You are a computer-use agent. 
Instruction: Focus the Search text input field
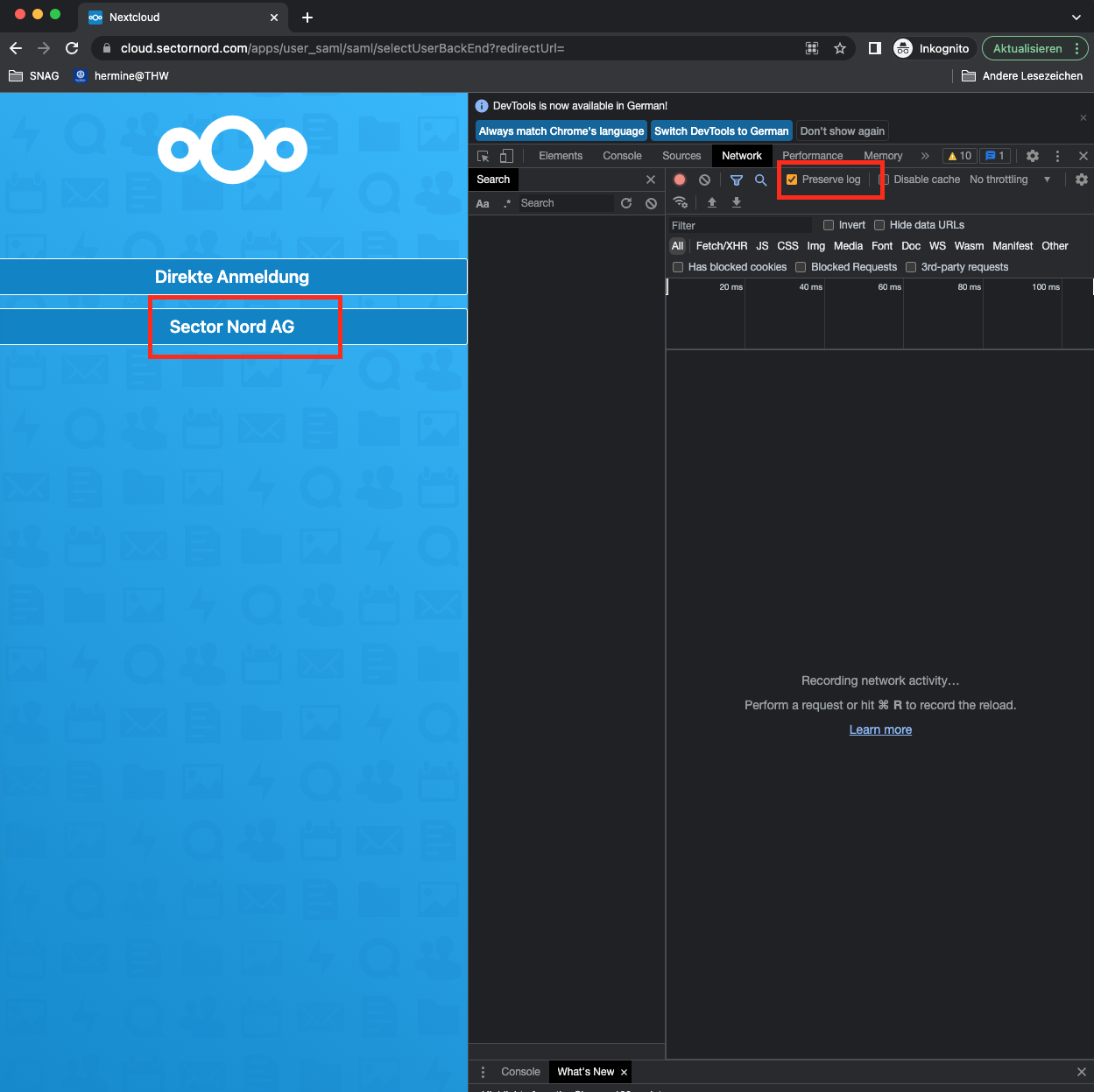(565, 203)
